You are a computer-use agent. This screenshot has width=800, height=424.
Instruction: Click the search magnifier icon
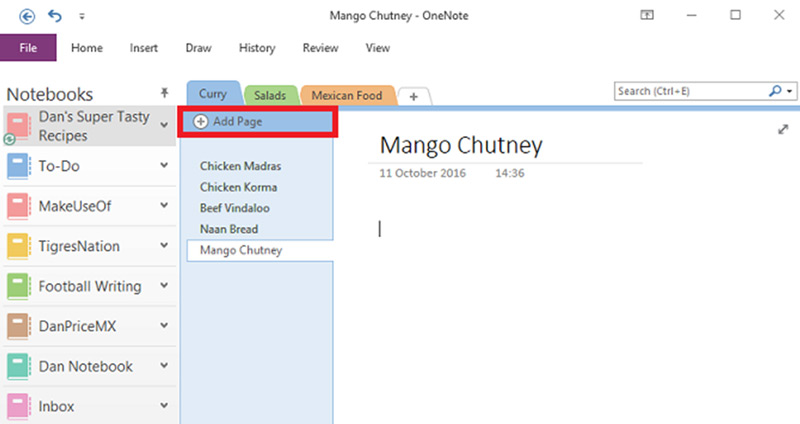pos(776,91)
